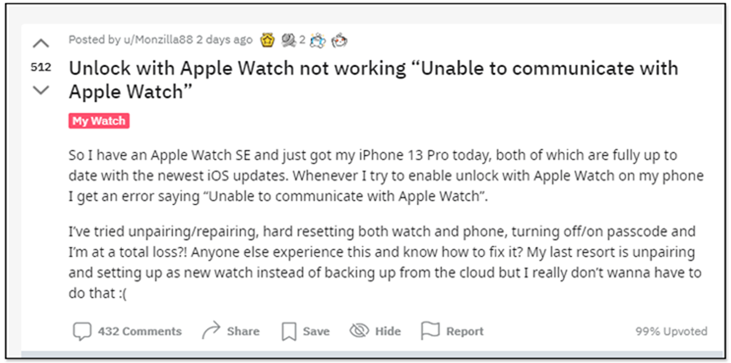The width and height of the screenshot is (731, 363).
Task: Click the gold star award badge
Action: pyautogui.click(x=268, y=41)
